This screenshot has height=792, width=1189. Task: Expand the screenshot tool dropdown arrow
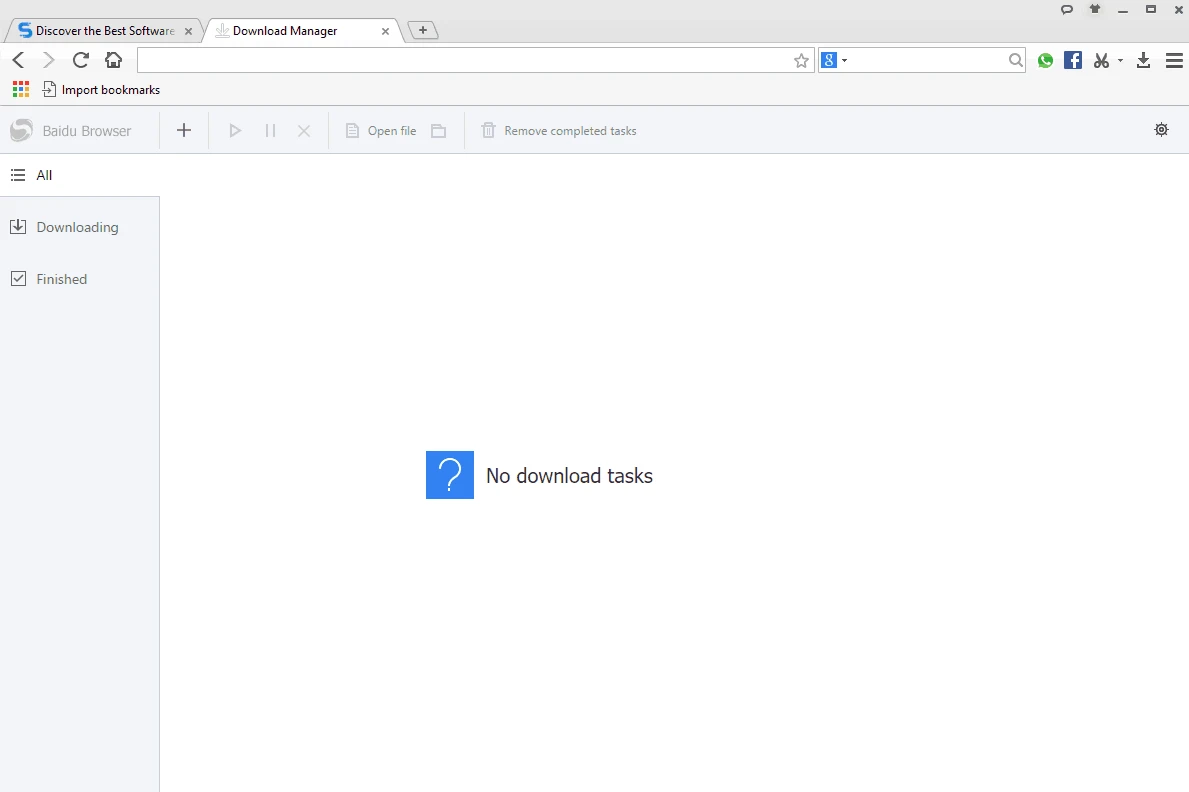(1120, 61)
